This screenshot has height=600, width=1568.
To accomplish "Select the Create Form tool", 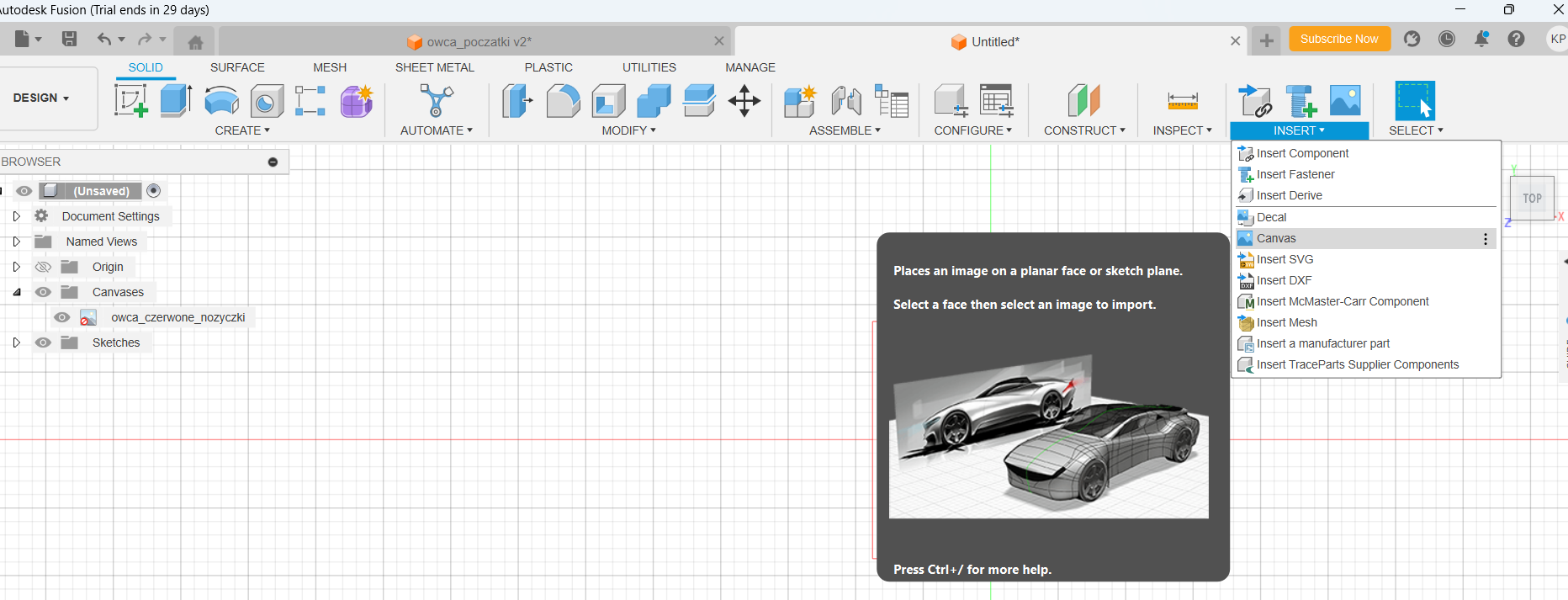I will point(357,101).
